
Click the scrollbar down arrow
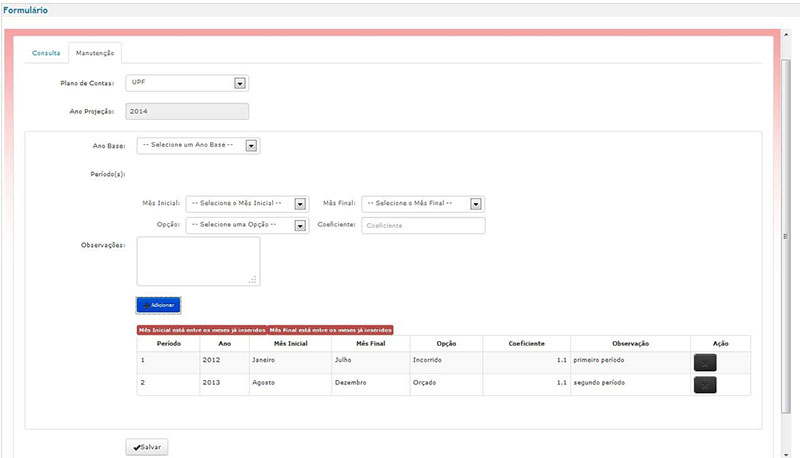point(785,454)
